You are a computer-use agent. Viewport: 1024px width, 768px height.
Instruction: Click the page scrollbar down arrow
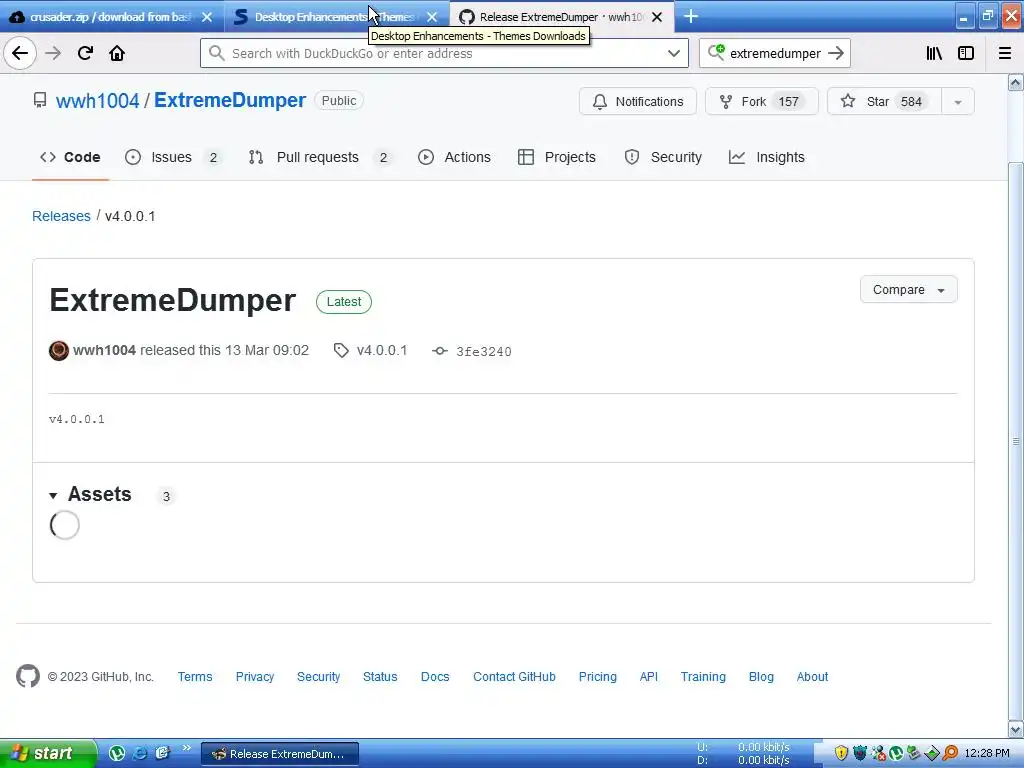(1016, 729)
